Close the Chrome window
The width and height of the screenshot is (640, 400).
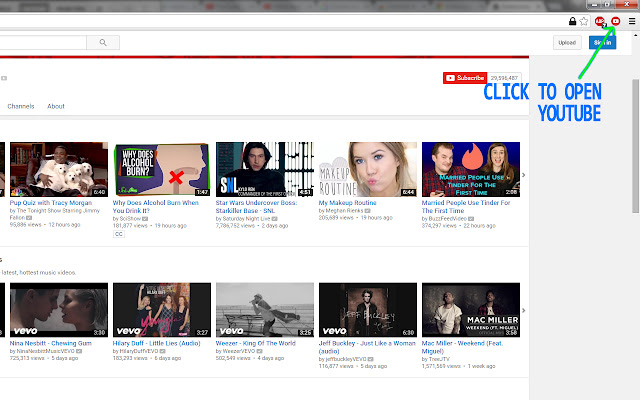(x=627, y=4)
